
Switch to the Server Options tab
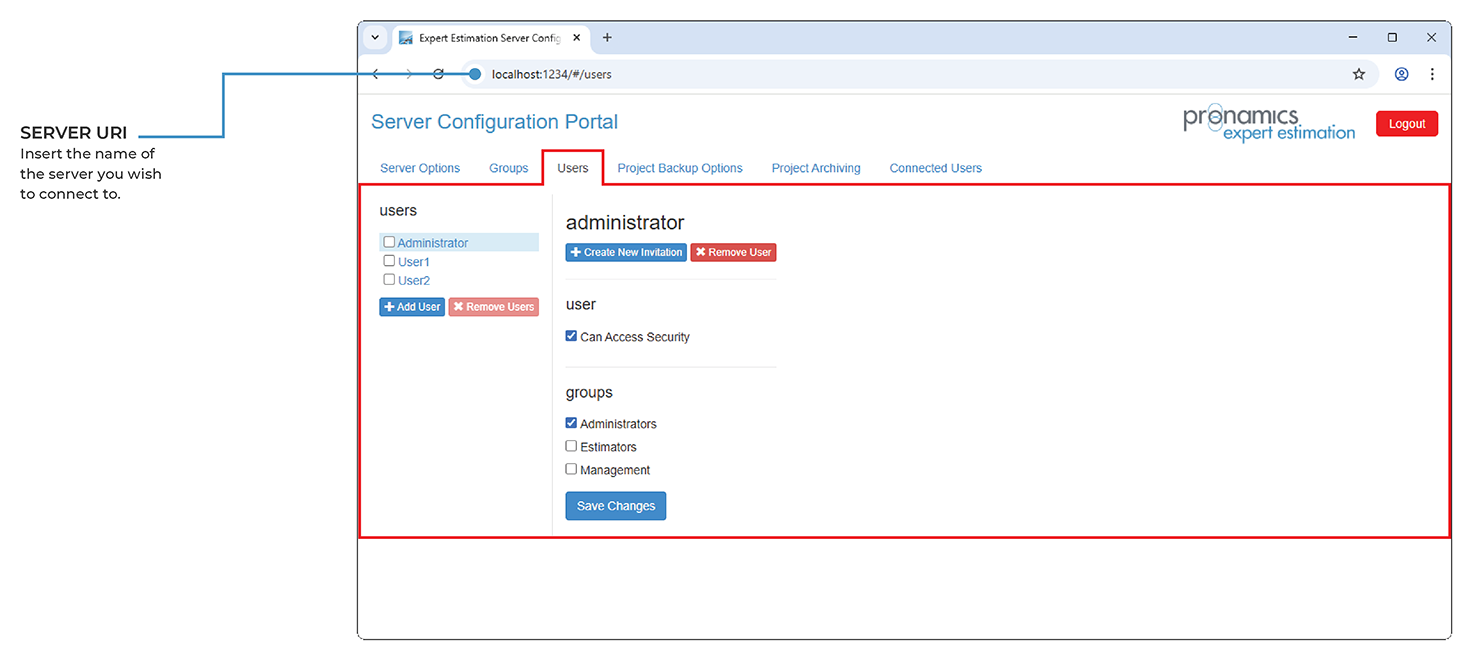(420, 168)
